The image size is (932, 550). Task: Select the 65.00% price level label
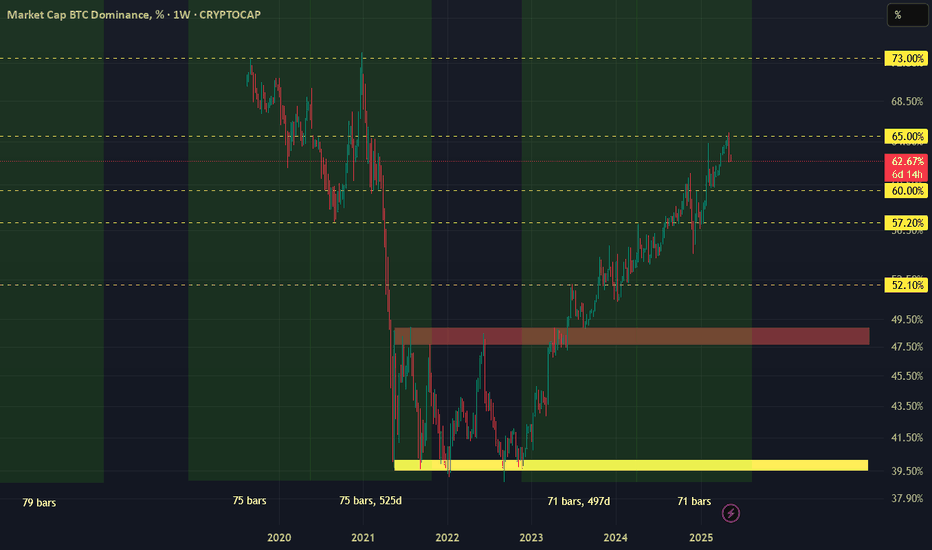click(x=906, y=136)
